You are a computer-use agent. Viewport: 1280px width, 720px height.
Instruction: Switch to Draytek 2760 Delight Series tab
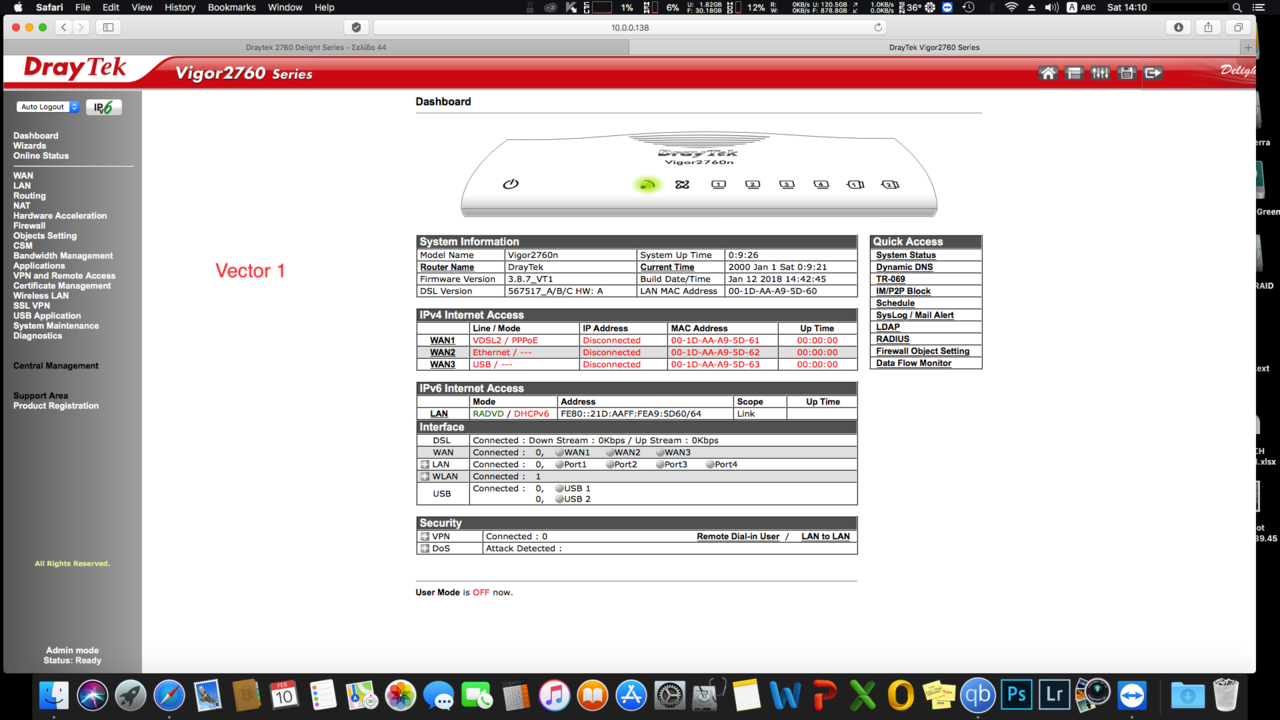[x=316, y=47]
